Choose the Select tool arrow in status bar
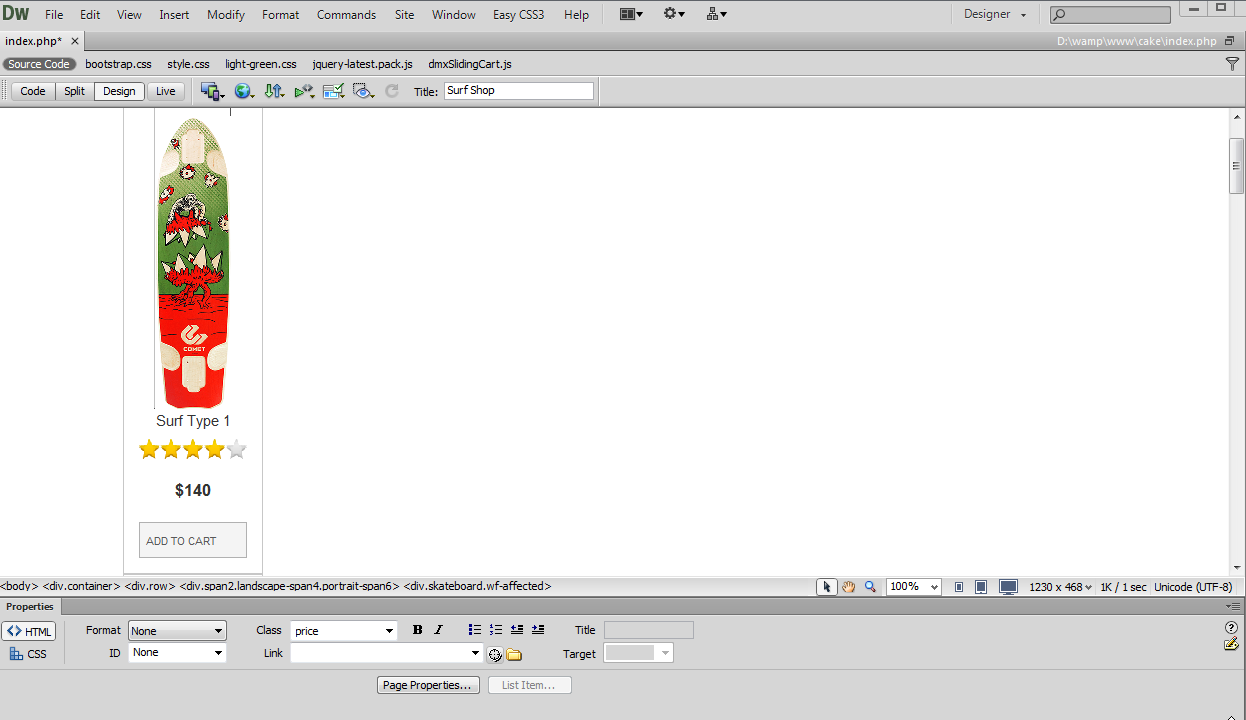This screenshot has width=1246, height=720. (826, 587)
